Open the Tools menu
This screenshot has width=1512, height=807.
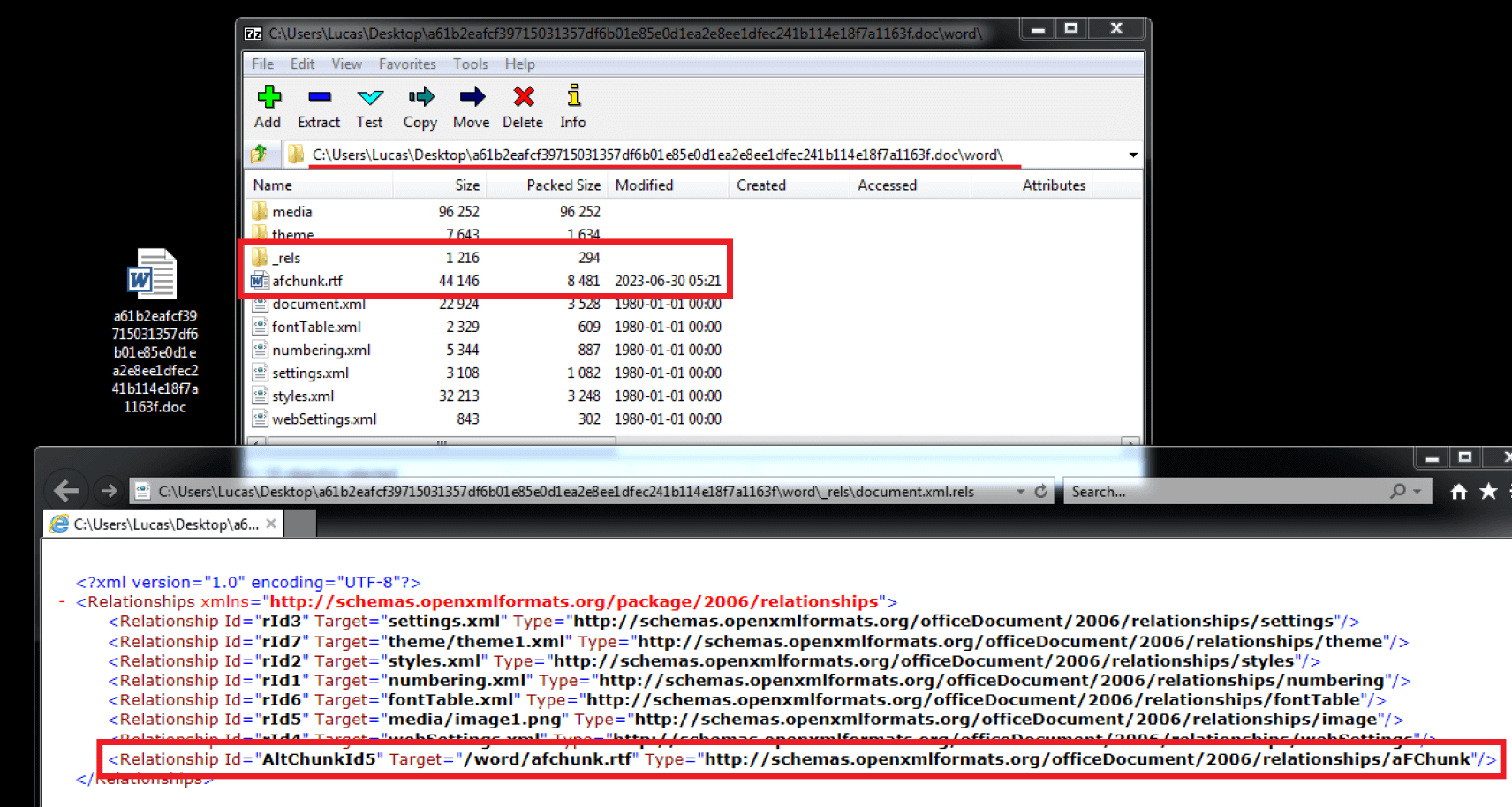tap(470, 64)
